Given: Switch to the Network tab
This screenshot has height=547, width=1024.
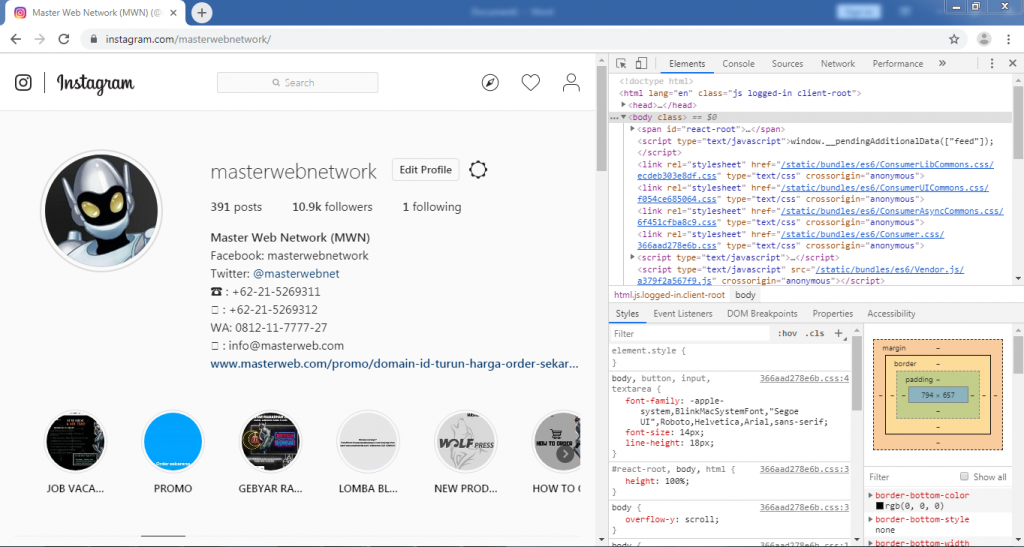Looking at the screenshot, I should (x=837, y=63).
